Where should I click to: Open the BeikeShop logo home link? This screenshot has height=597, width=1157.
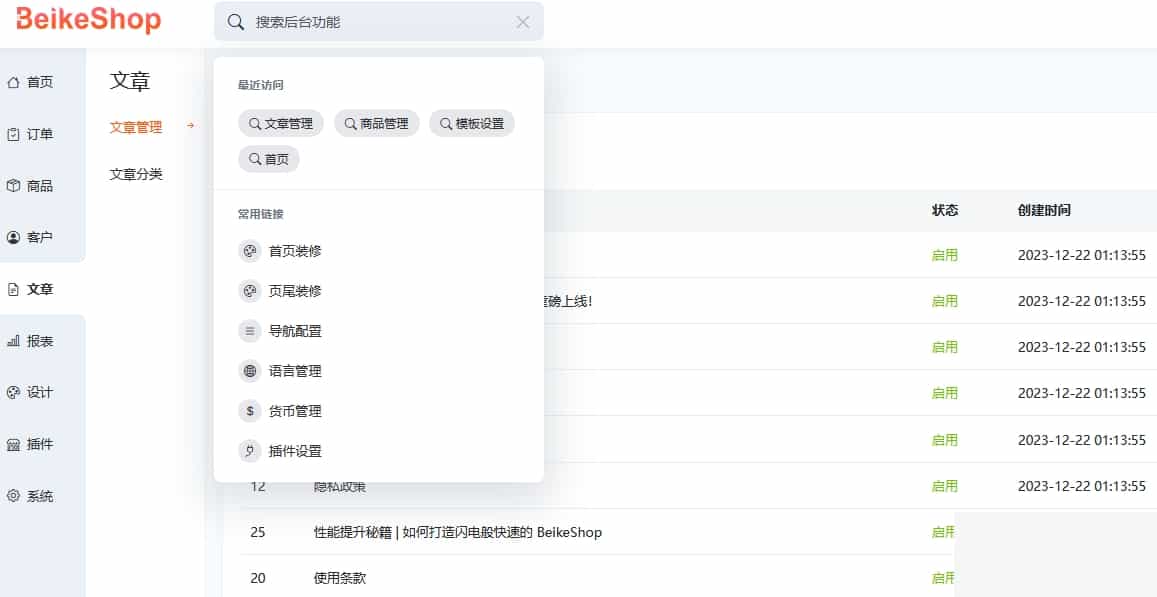pyautogui.click(x=89, y=20)
